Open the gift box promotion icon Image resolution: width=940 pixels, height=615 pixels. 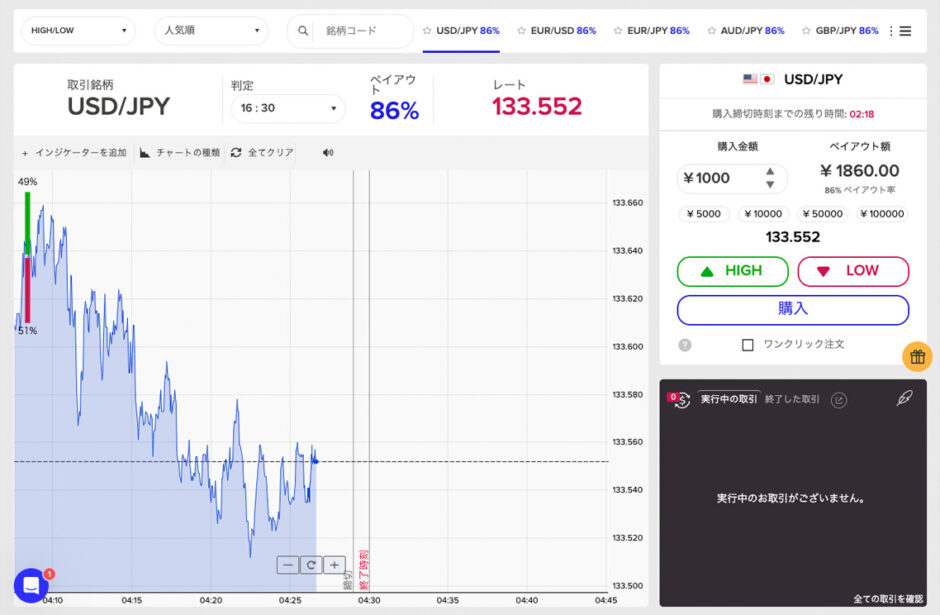coord(917,356)
